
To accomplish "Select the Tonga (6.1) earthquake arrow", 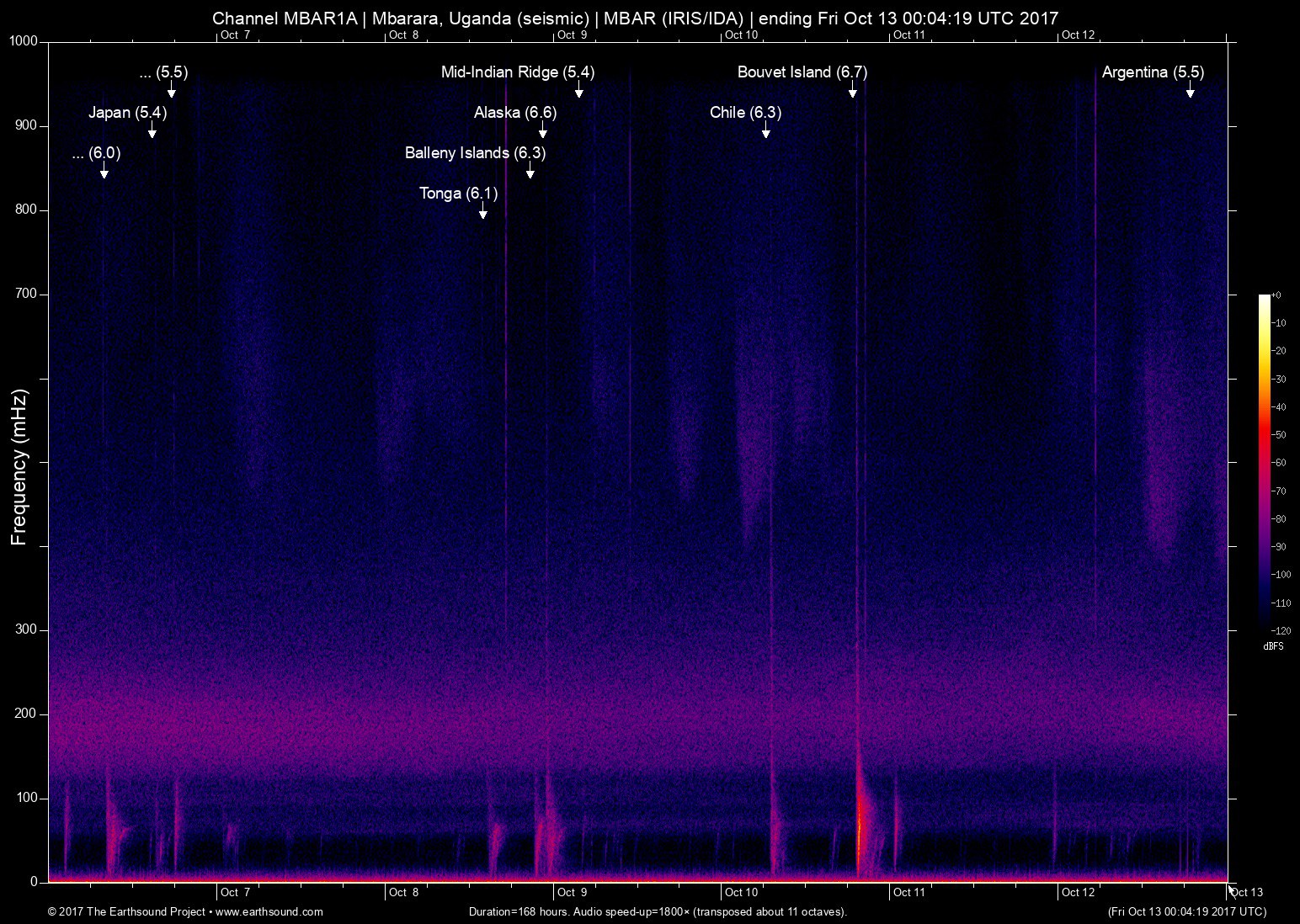I will pos(482,212).
